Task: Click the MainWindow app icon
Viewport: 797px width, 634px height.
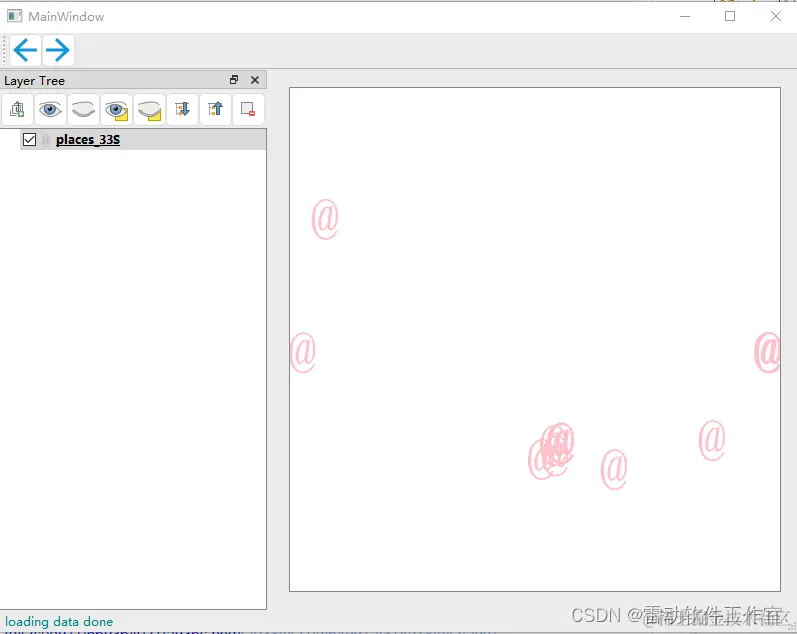Action: tap(14, 16)
